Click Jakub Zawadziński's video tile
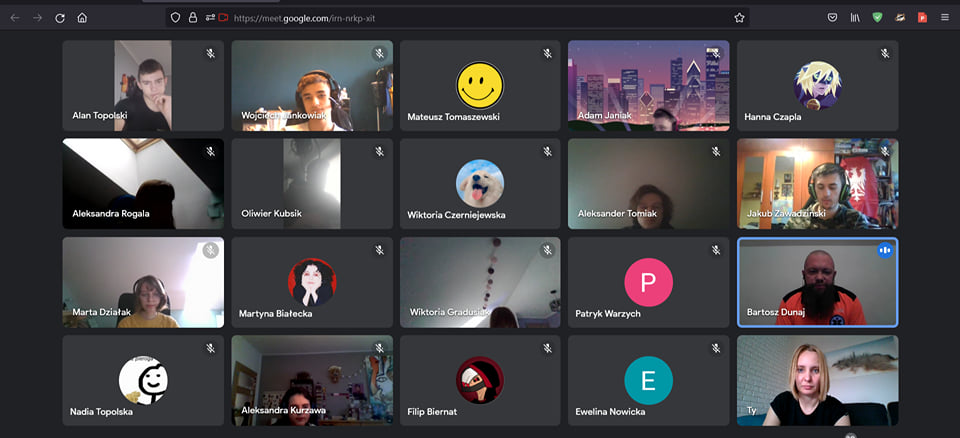 pos(817,183)
